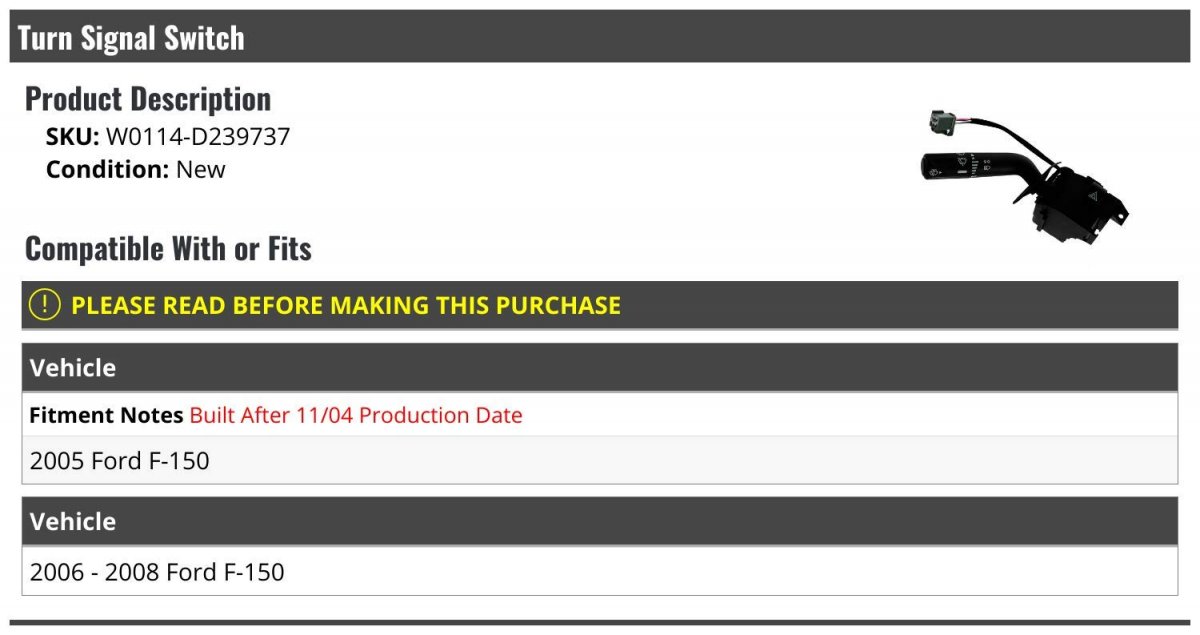This screenshot has width=1200, height=635.
Task: Select the 2005 Ford F-150 row
Action: coord(600,461)
